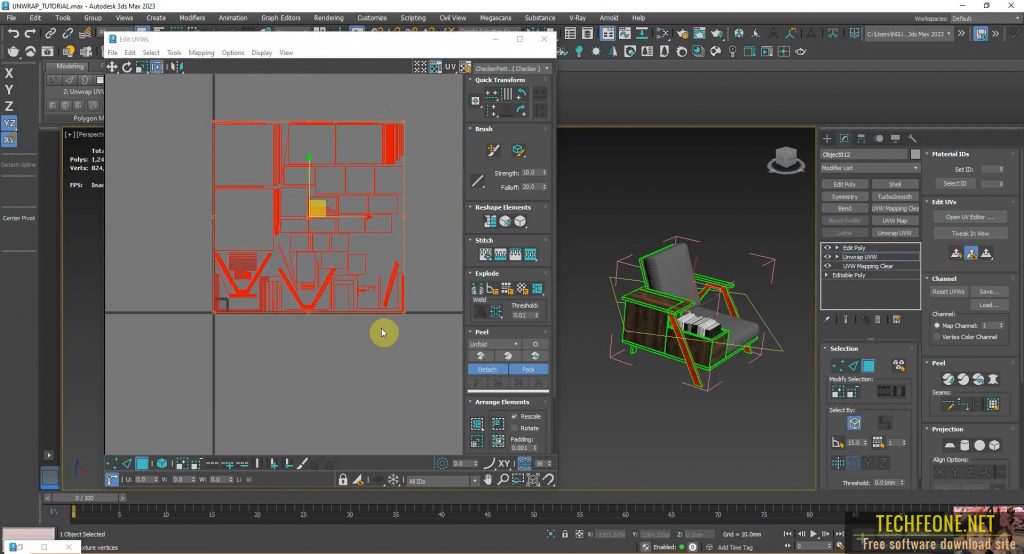Toggle the YZ axis constraint button
Image resolution: width=1024 pixels, height=554 pixels.
click(x=9, y=123)
